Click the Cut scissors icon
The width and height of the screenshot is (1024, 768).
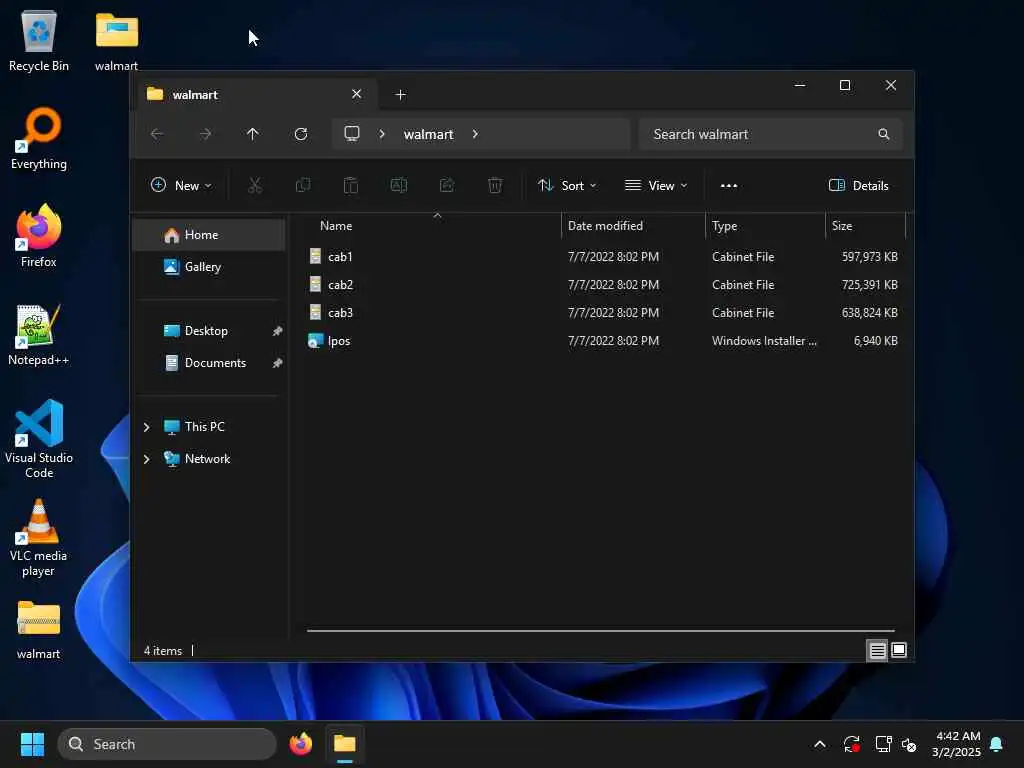coord(255,185)
